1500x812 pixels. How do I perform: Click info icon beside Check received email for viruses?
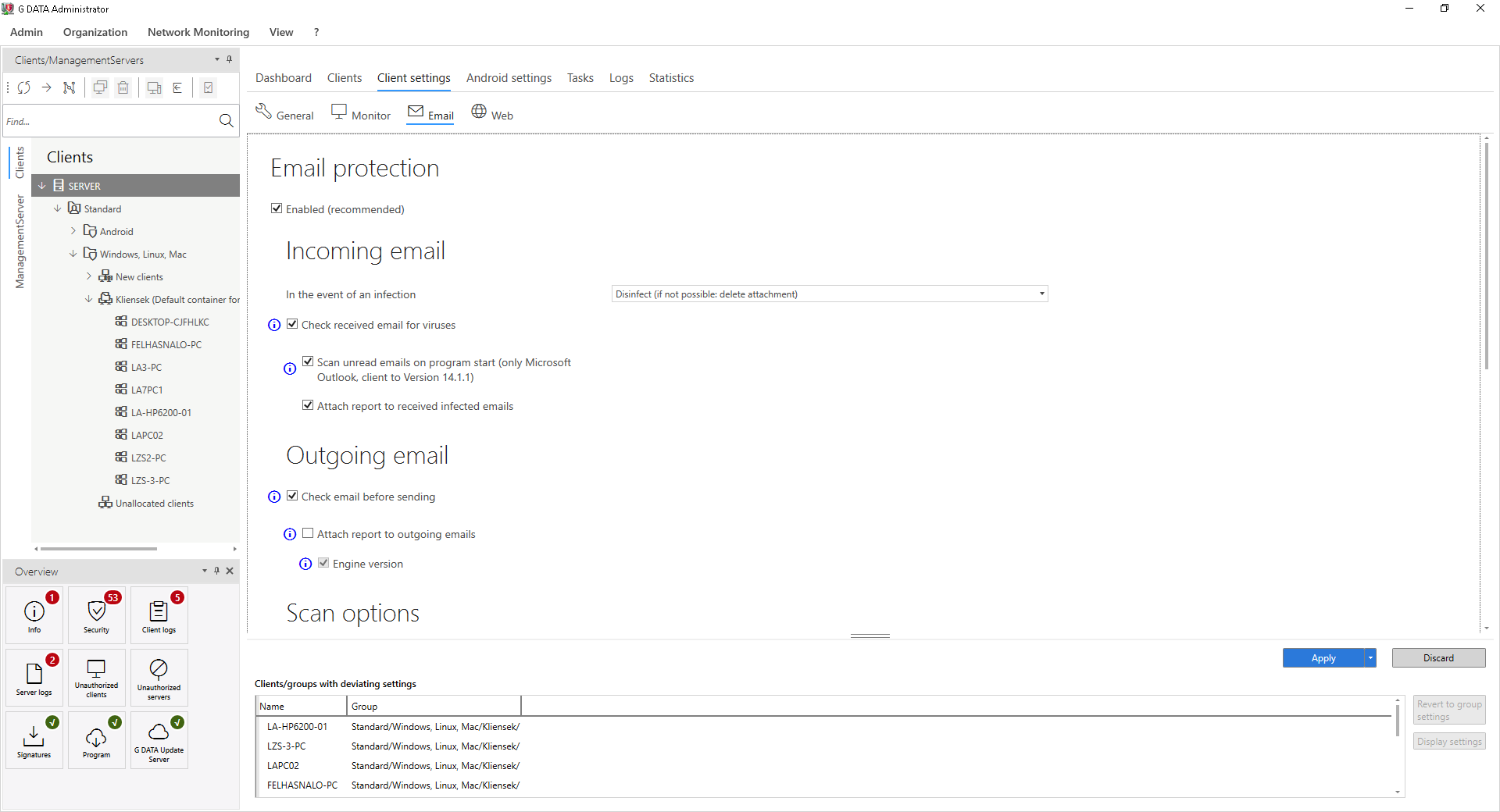pos(274,325)
